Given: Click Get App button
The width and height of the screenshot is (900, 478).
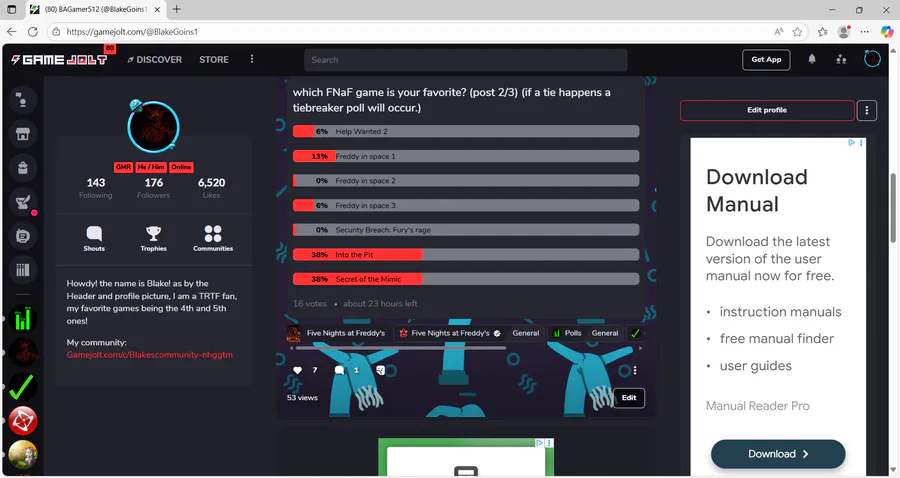Looking at the screenshot, I should coord(766,59).
